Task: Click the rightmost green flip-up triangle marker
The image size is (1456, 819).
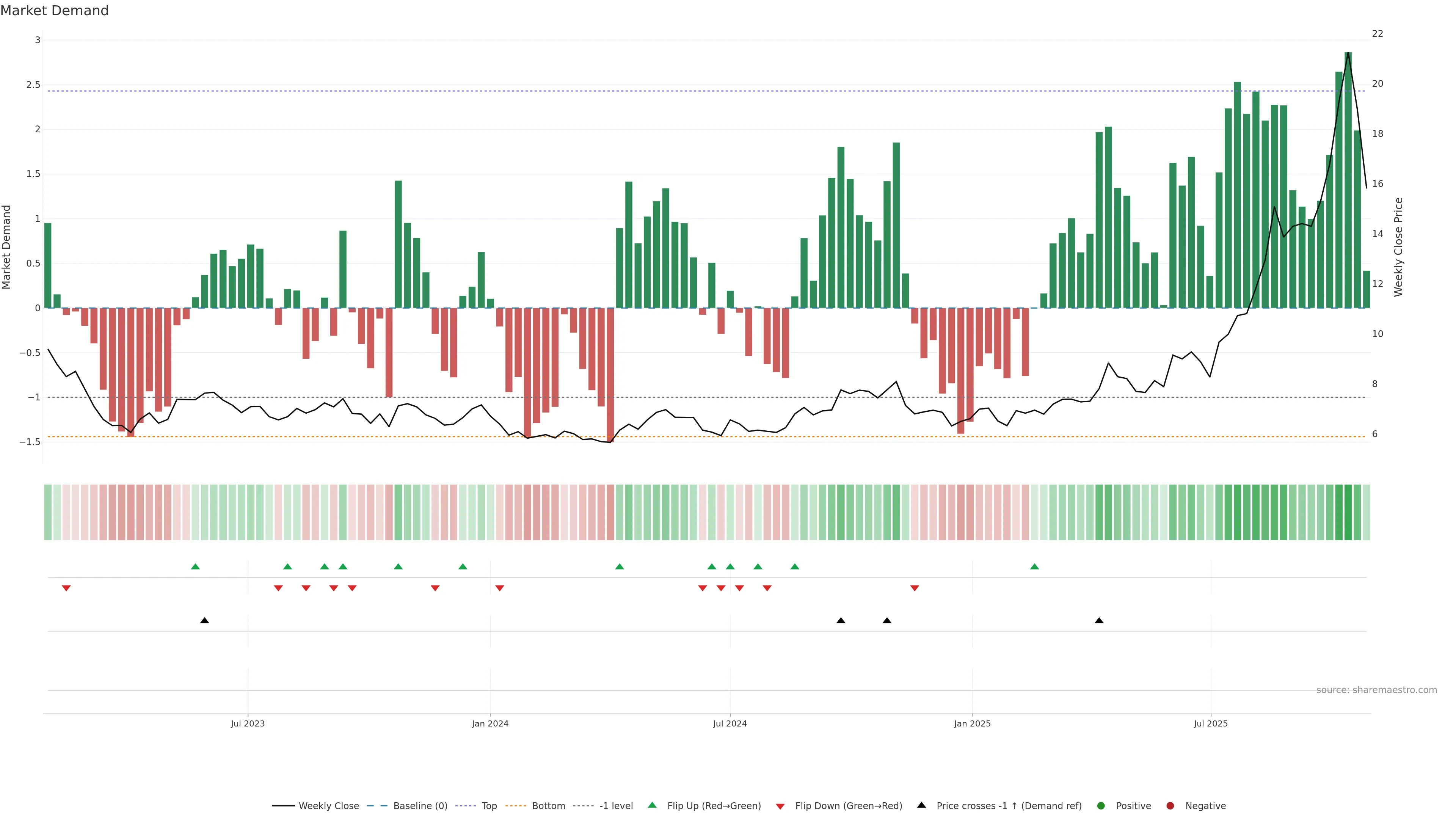Action: [1034, 566]
